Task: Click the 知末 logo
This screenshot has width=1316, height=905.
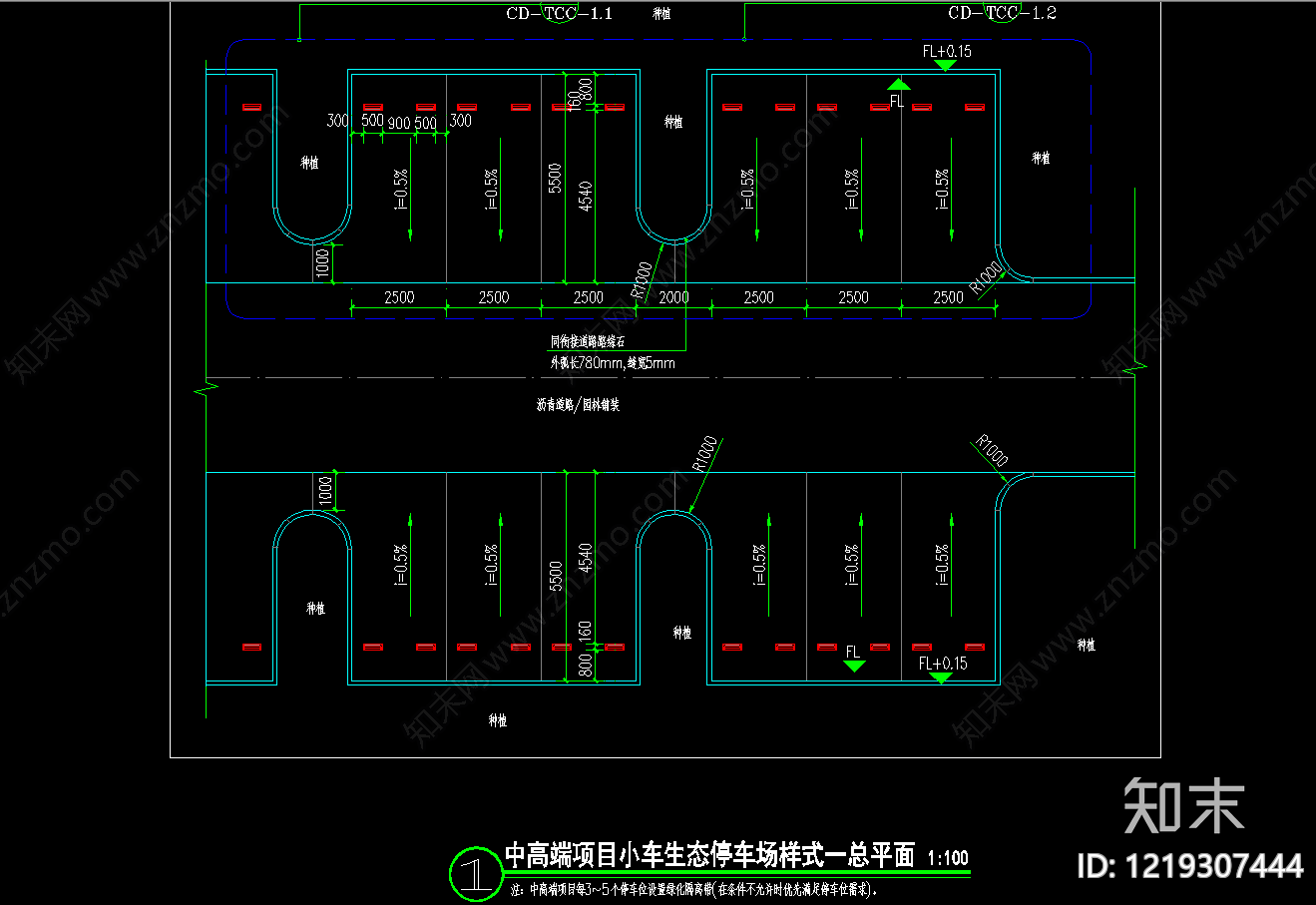Action: [x=1184, y=804]
